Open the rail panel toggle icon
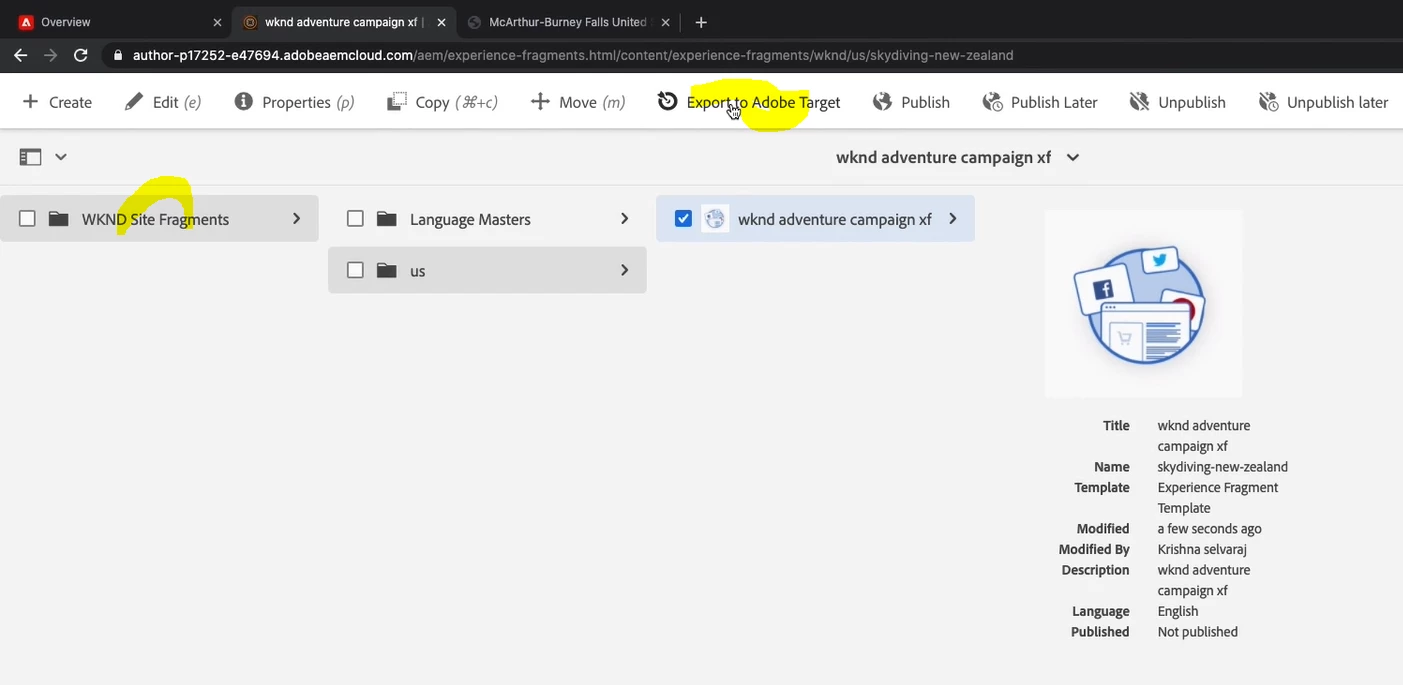The width and height of the screenshot is (1403, 685). pyautogui.click(x=31, y=157)
